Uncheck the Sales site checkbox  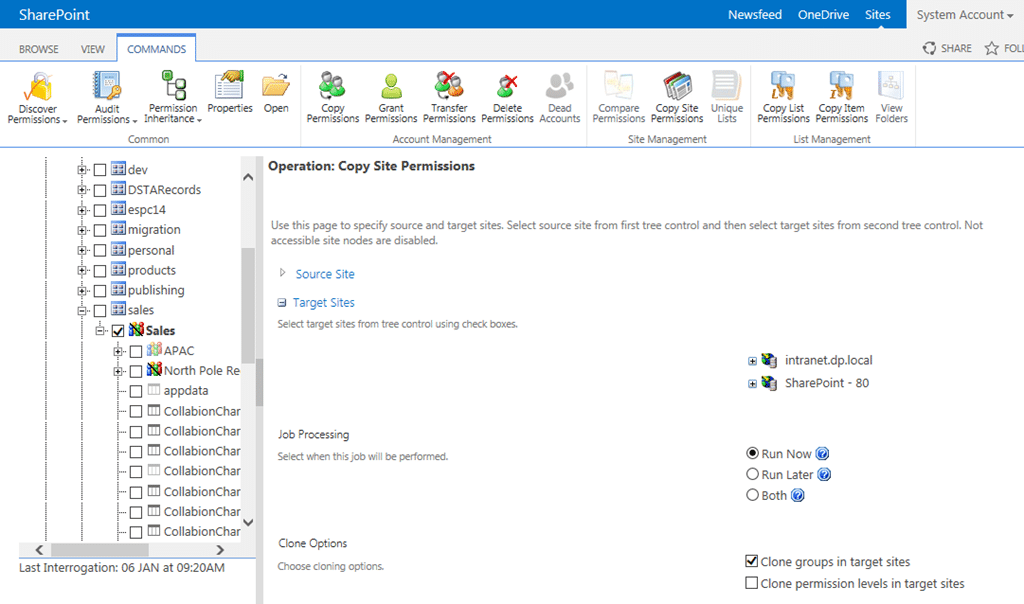point(118,331)
